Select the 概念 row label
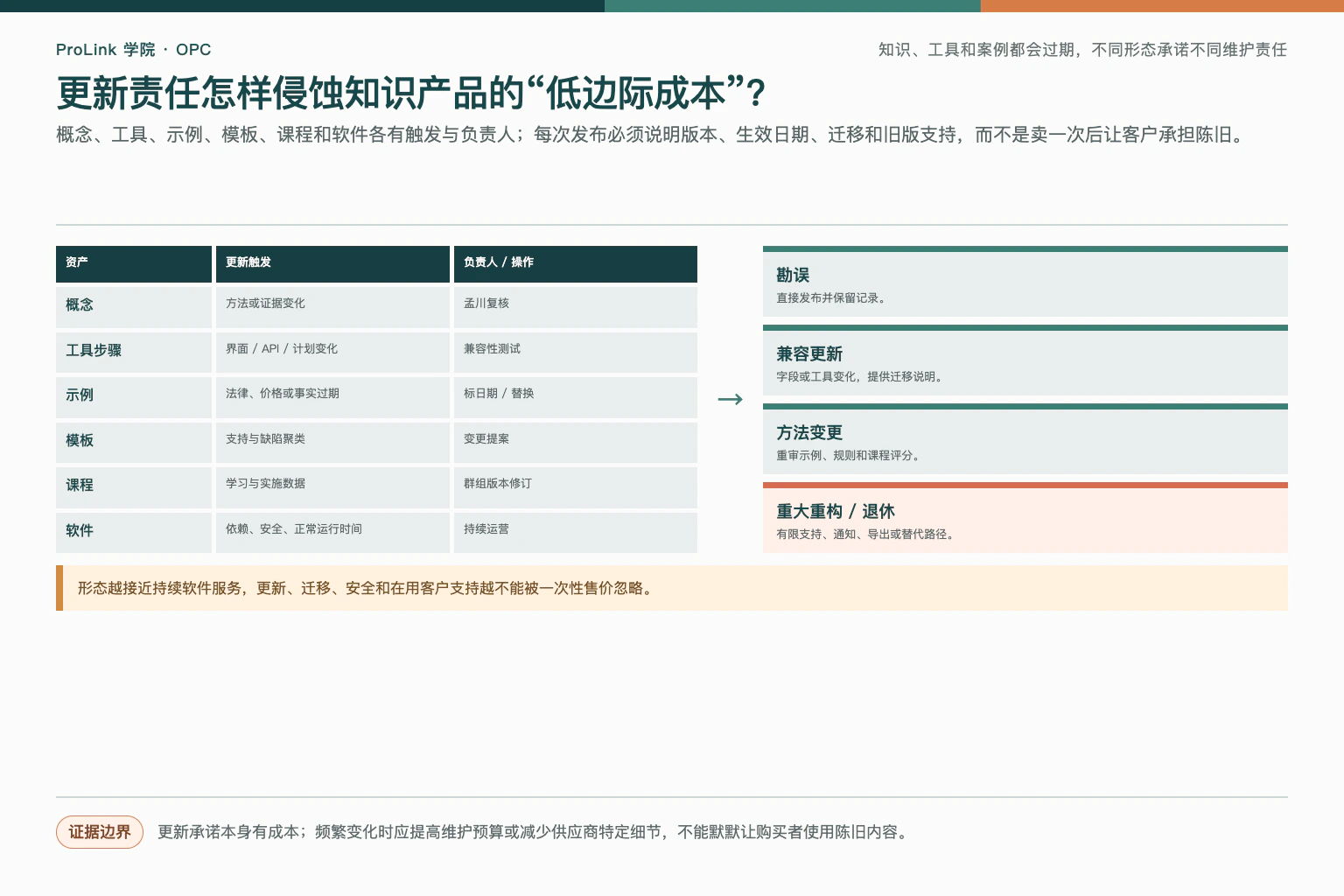 [x=80, y=304]
